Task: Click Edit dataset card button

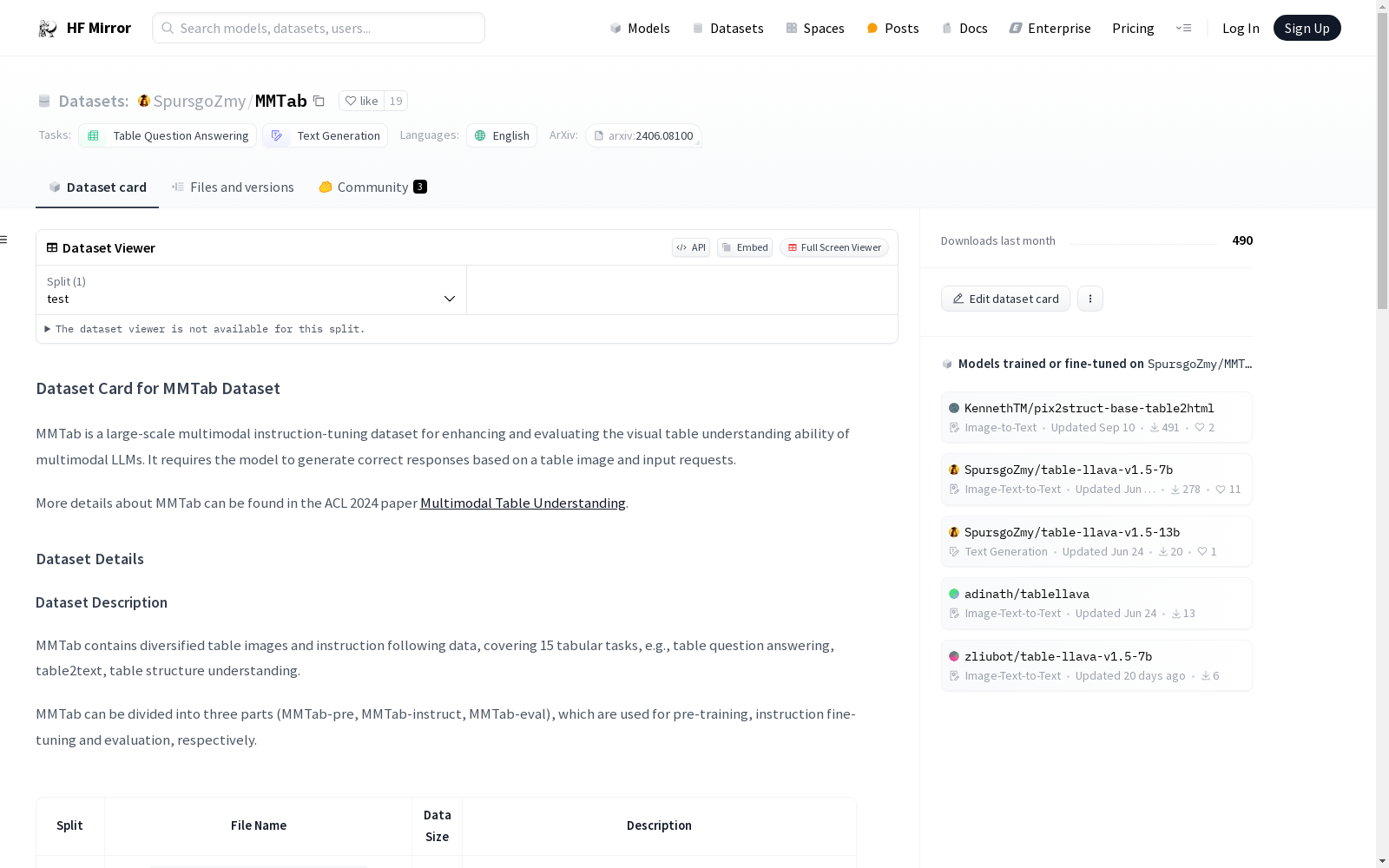Action: point(1005,299)
